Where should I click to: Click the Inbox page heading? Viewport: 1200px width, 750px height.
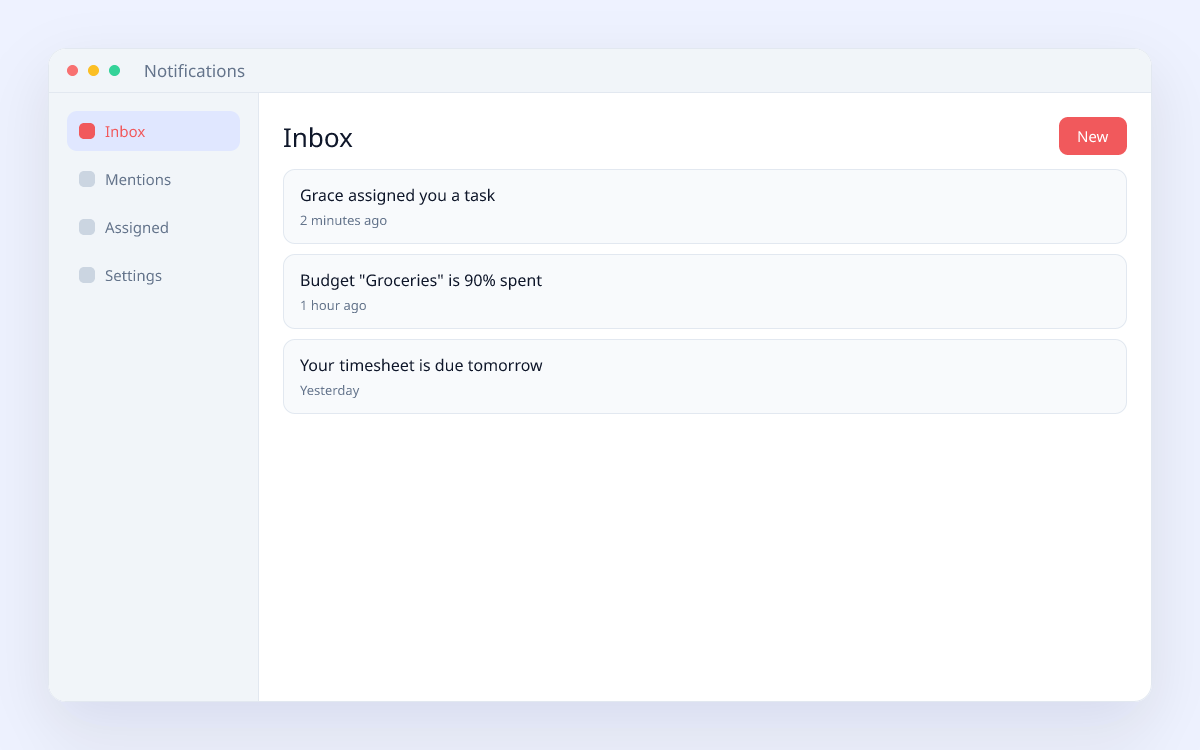click(317, 137)
